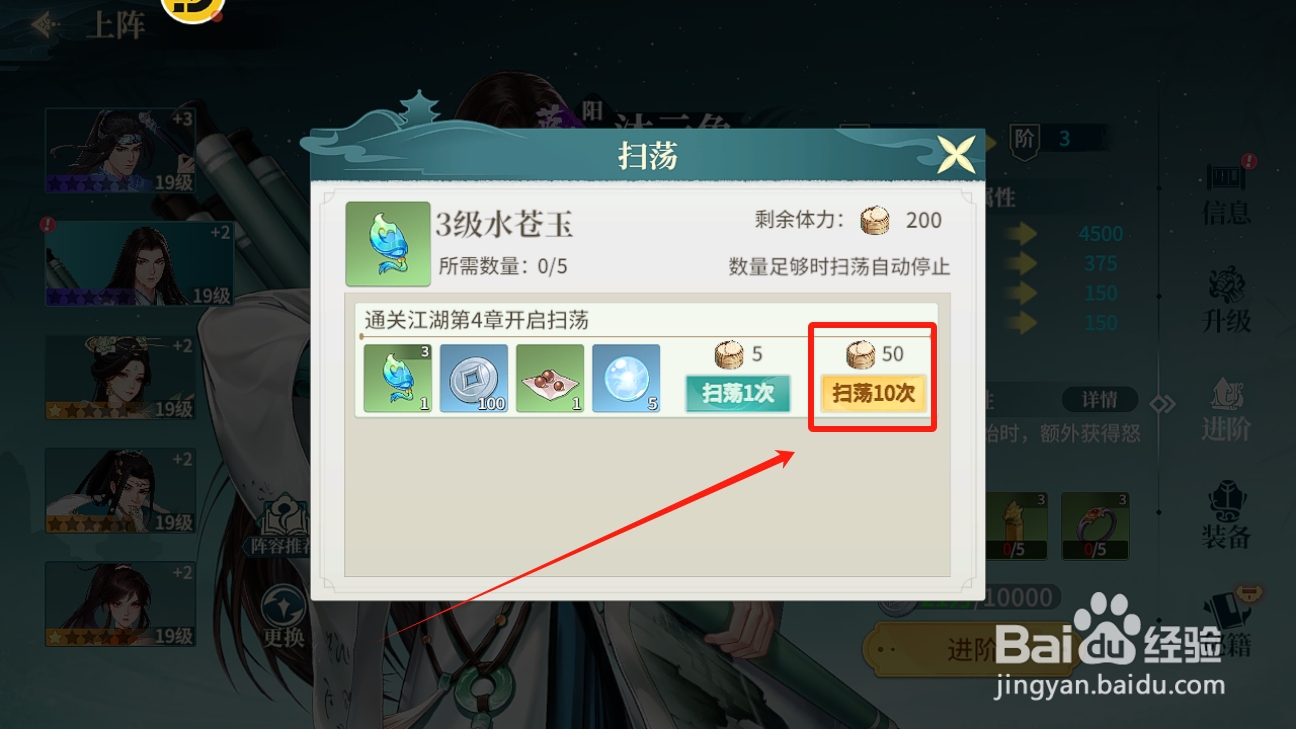
Task: Select the 3级水苍玉 reward icon in list
Action: pyautogui.click(x=398, y=379)
